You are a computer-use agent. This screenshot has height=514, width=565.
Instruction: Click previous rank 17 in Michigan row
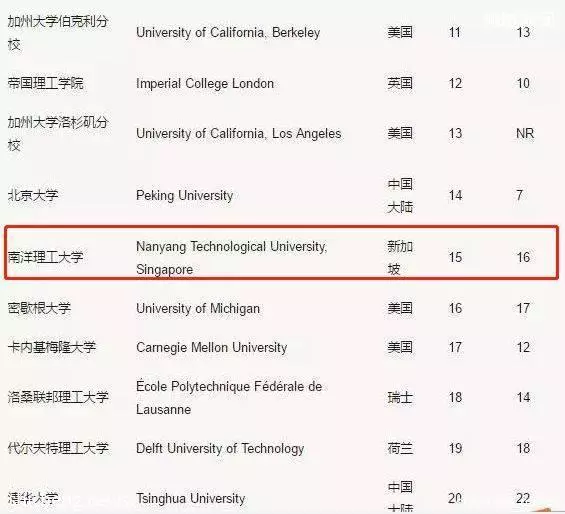point(523,309)
